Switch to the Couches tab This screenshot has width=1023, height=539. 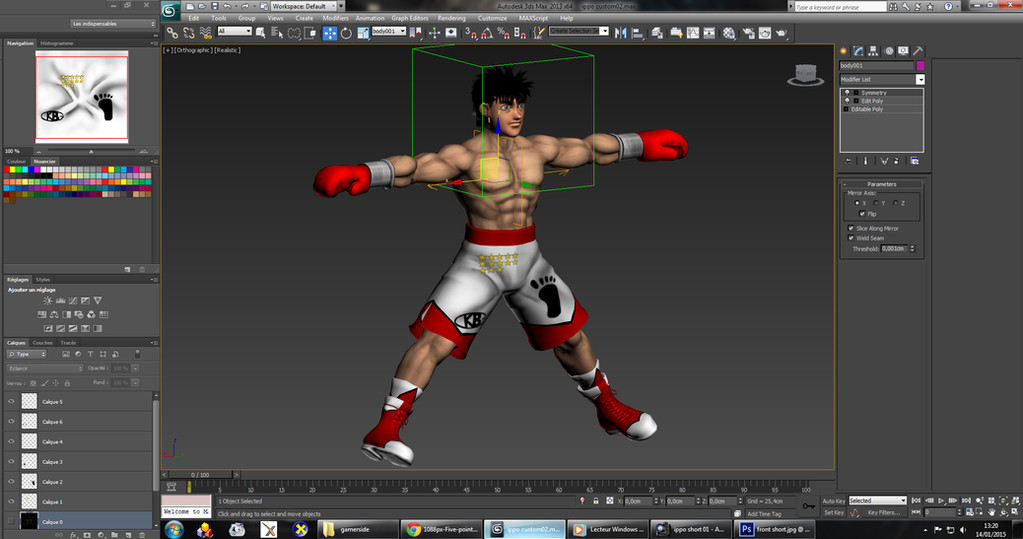(x=42, y=343)
